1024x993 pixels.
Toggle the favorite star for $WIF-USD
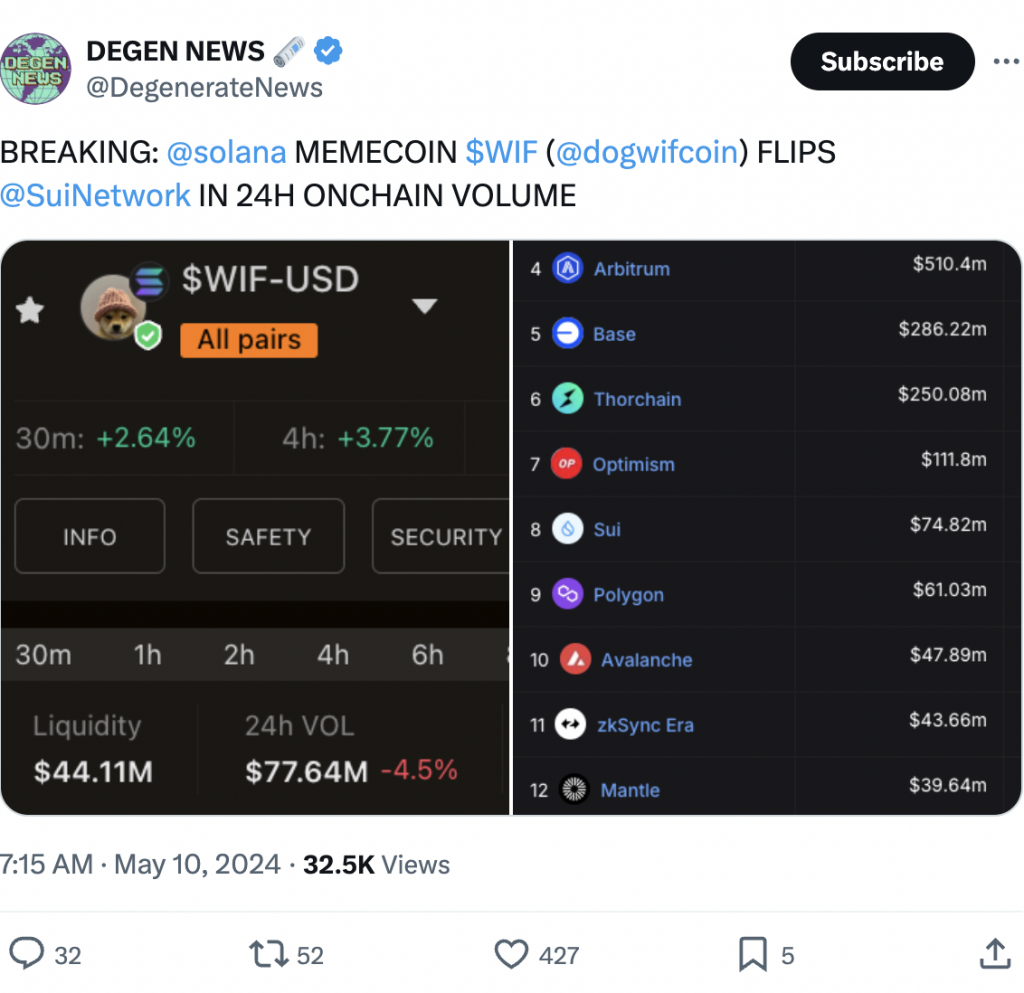coord(30,311)
